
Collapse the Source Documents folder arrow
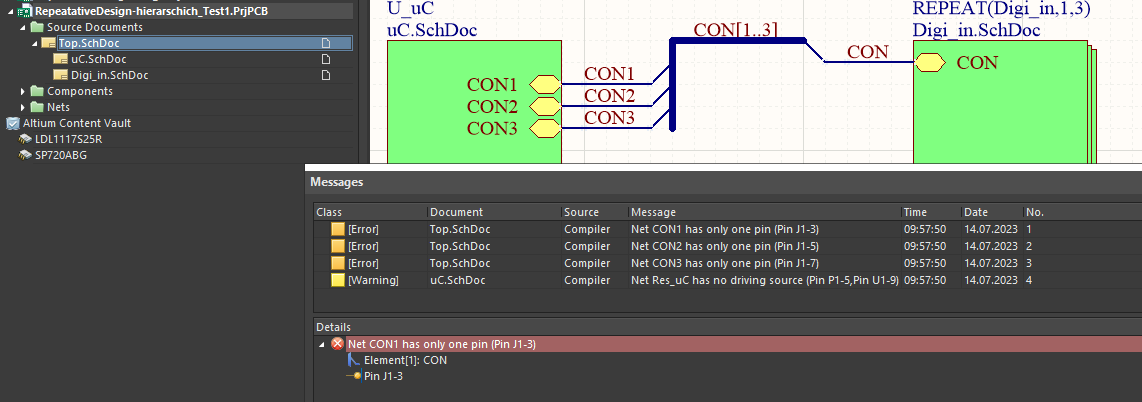(23, 28)
